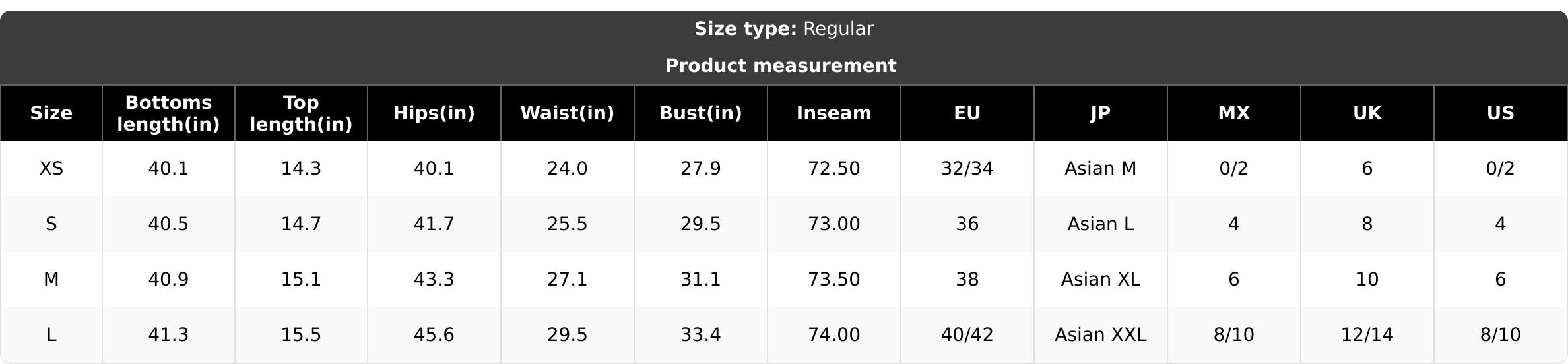This screenshot has height=364, width=1568.
Task: Click the UK column header
Action: (x=1367, y=113)
